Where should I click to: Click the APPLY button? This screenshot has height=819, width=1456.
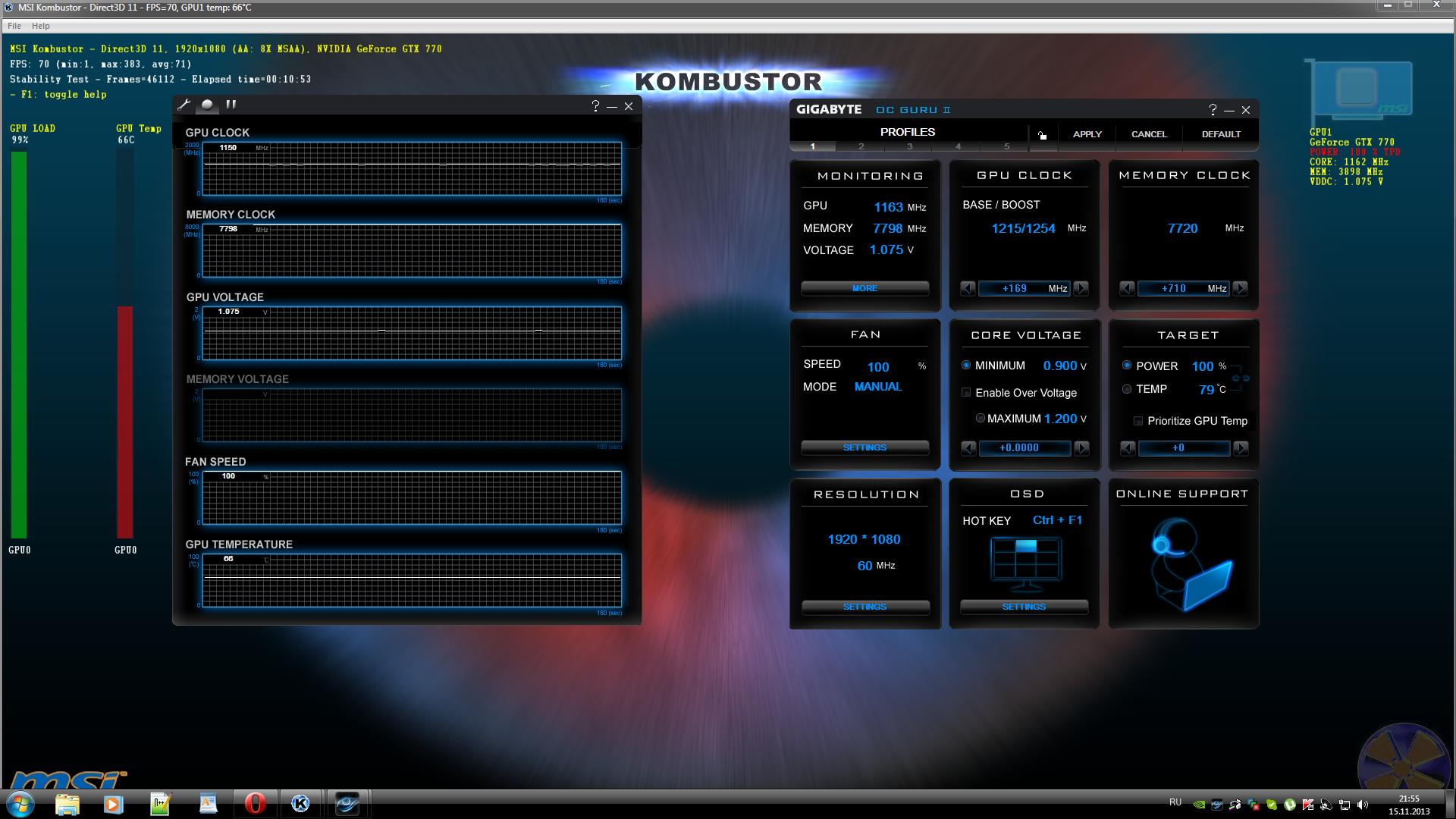(x=1087, y=134)
